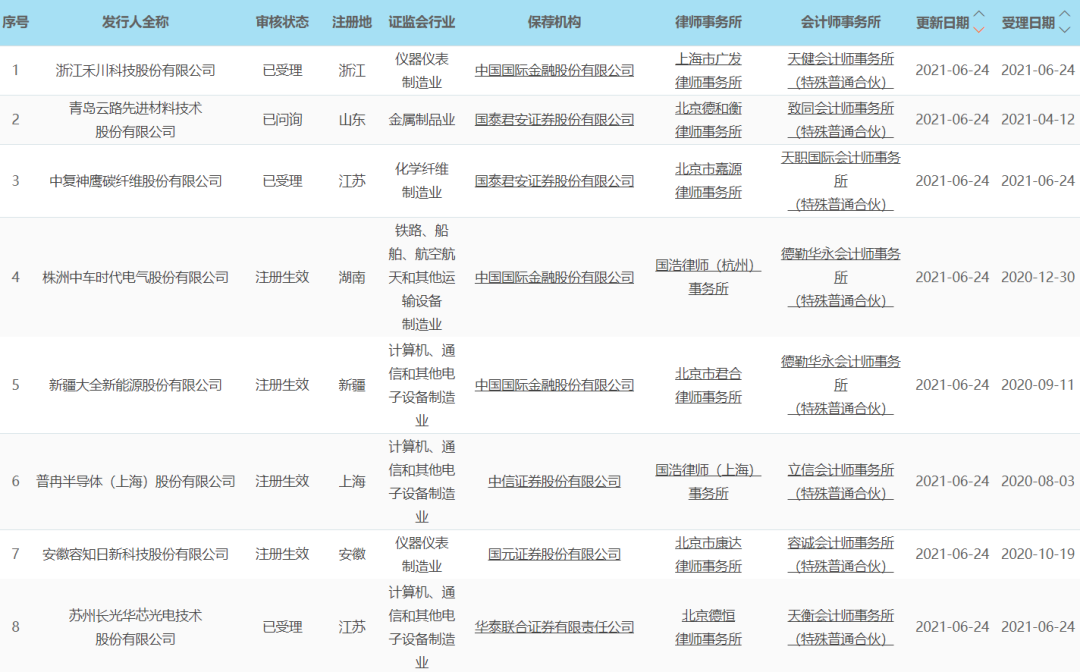1080x672 pixels.
Task: Open 国浩律师（上海）事务所 link
Action: 708,481
